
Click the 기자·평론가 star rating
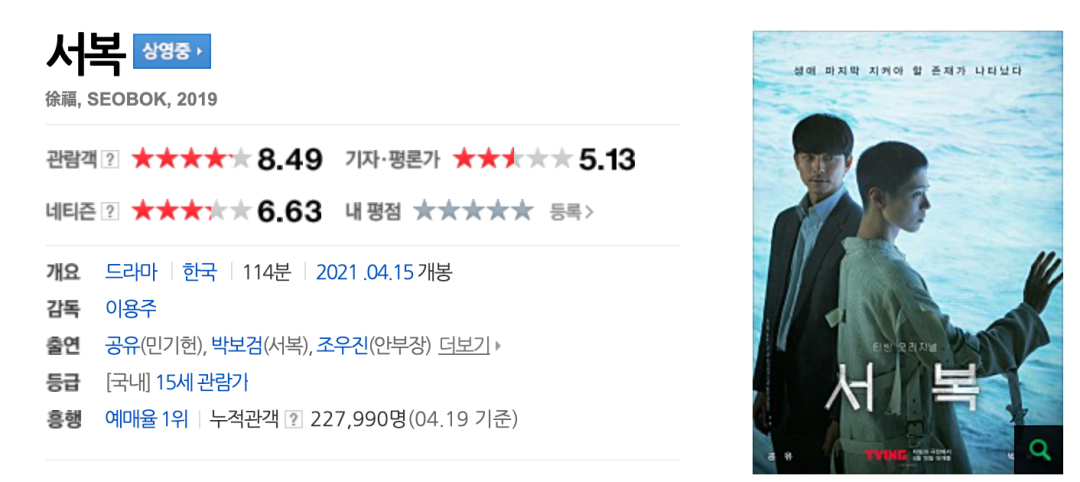(x=512, y=160)
